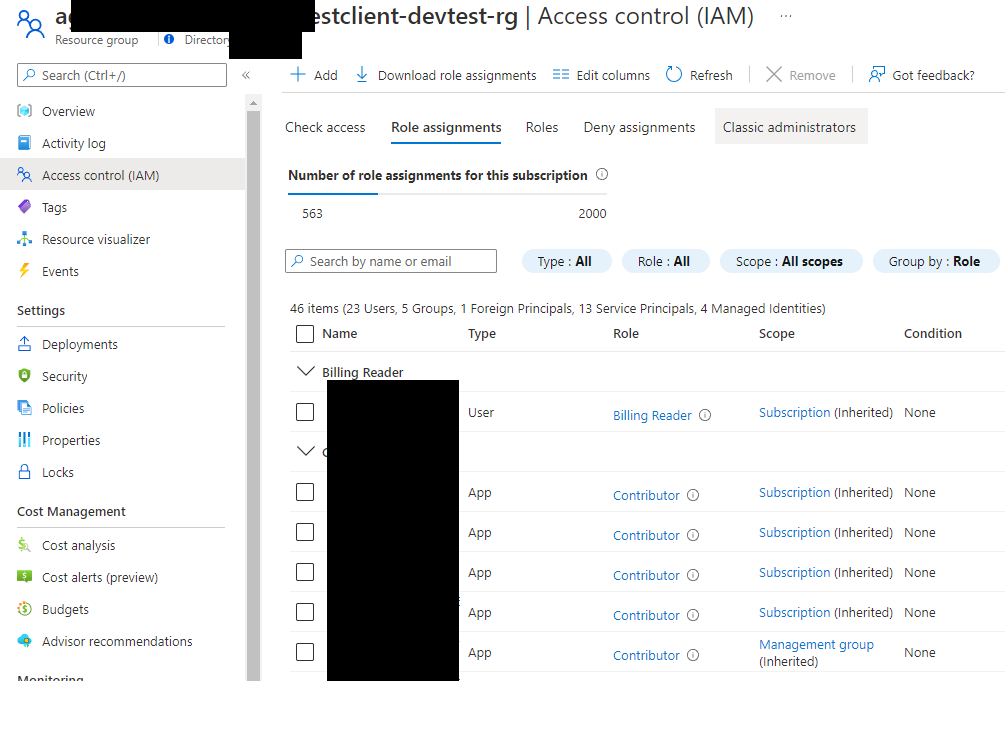Check the fourth Contributor App row checkbox
The image size is (1005, 750).
click(x=305, y=612)
